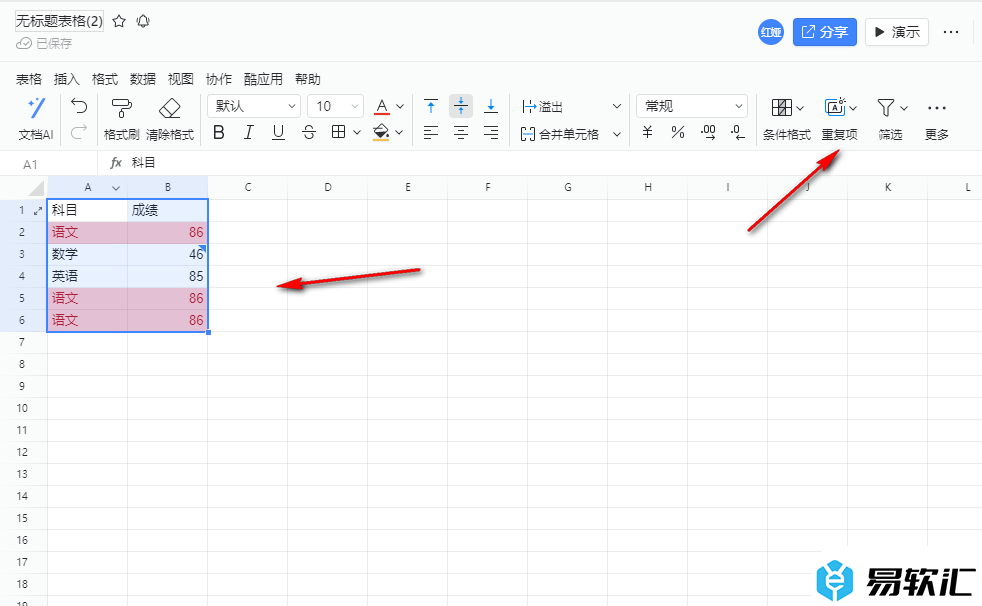This screenshot has height=606, width=982.
Task: Open 重复项 duplicates tool
Action: pyautogui.click(x=839, y=119)
